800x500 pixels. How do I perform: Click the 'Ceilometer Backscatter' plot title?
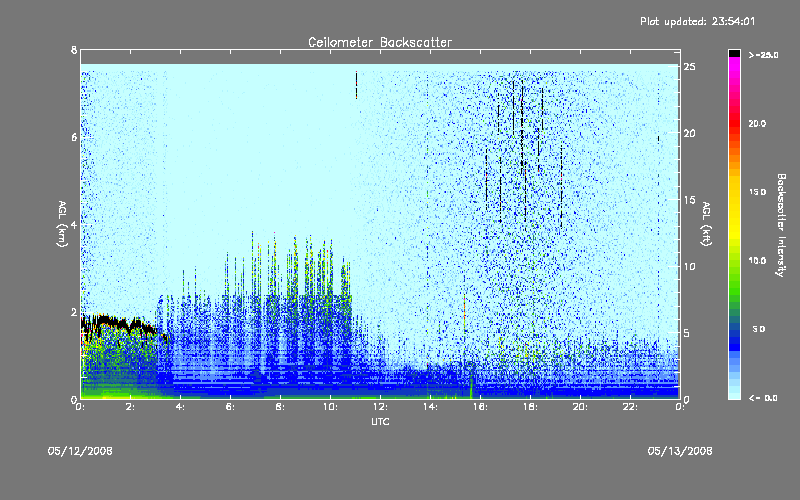[380, 42]
